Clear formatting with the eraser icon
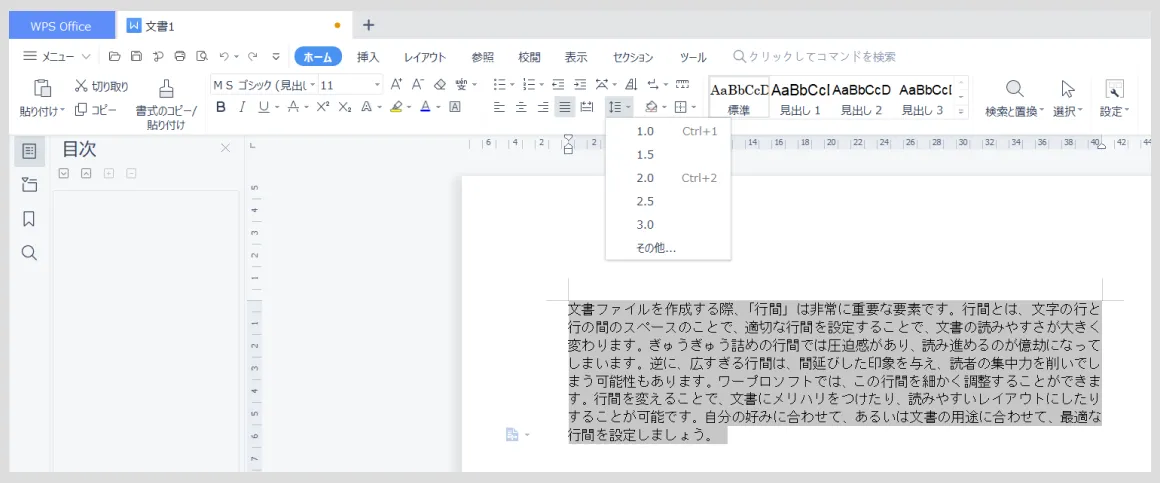 tap(440, 84)
